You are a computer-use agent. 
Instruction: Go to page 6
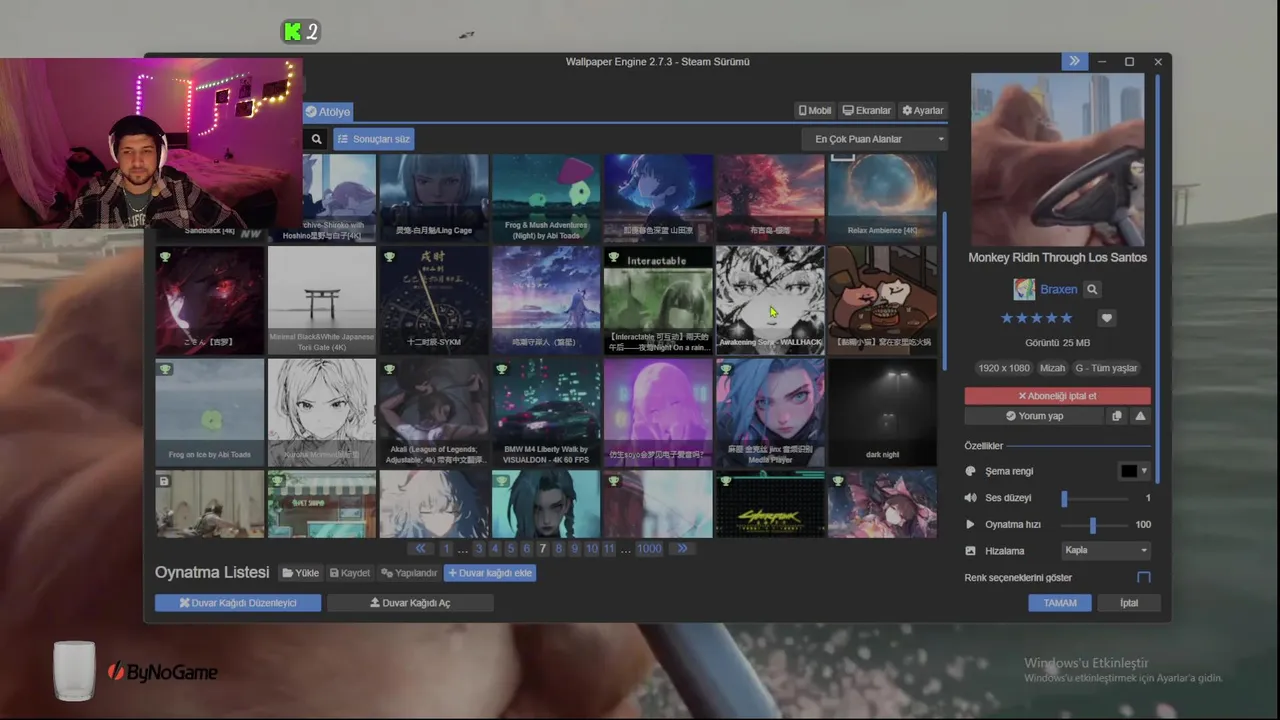point(527,549)
